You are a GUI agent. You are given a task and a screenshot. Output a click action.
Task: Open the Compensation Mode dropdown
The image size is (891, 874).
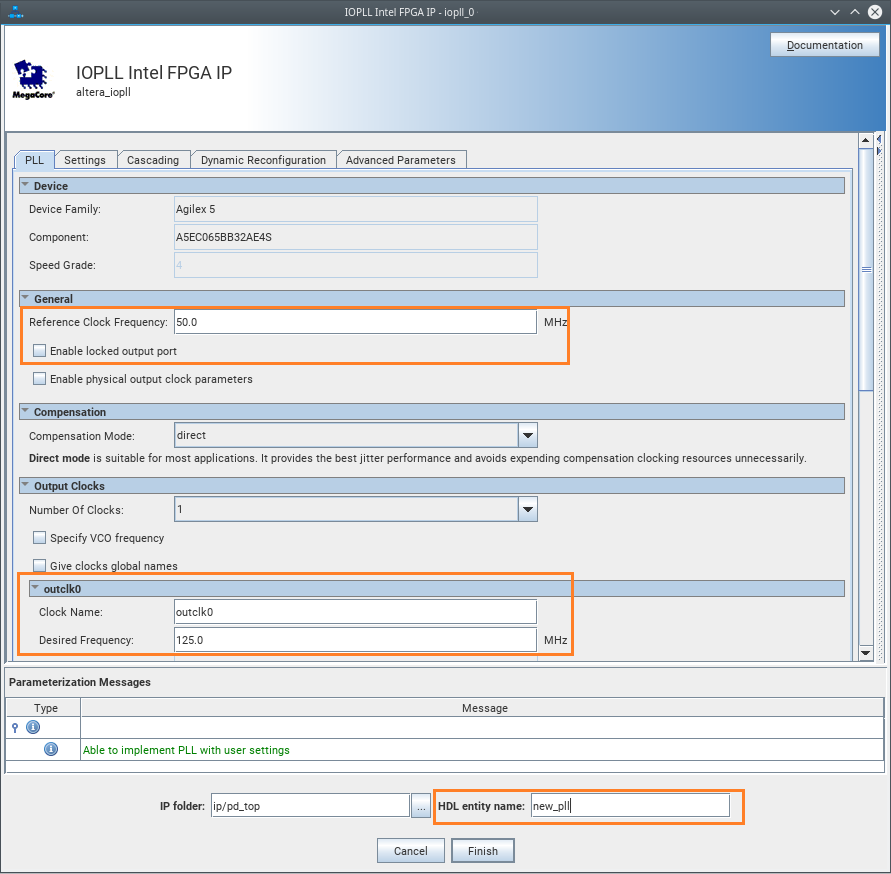(x=527, y=435)
